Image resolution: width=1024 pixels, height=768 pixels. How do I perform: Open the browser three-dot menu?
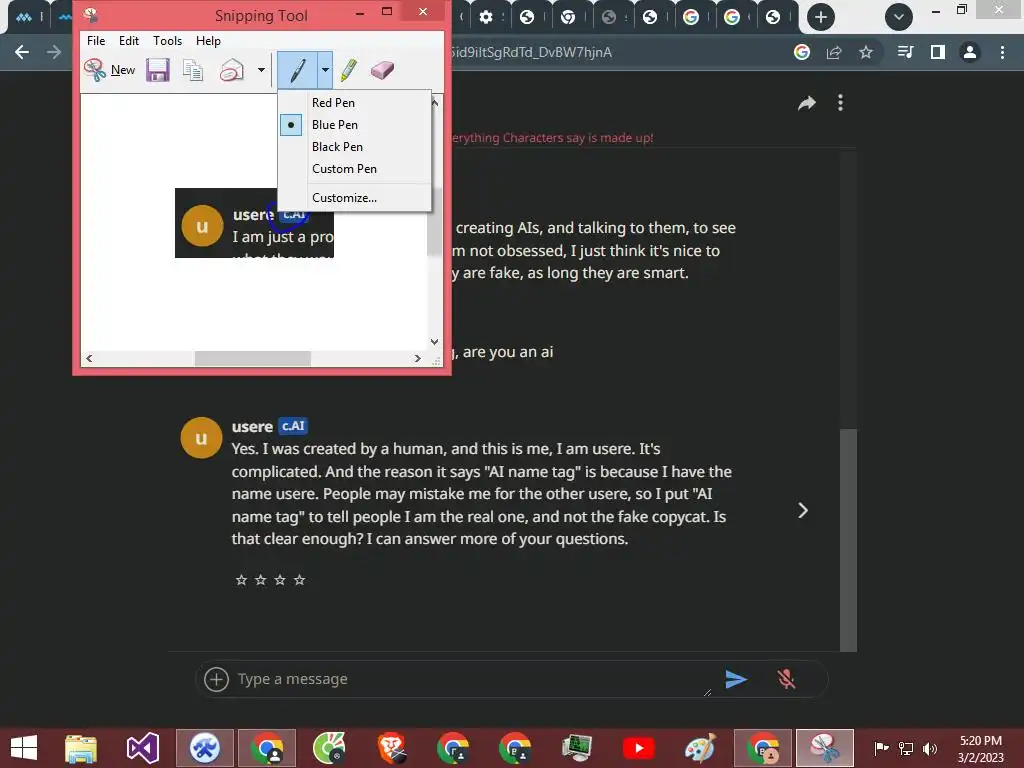pyautogui.click(x=1002, y=52)
